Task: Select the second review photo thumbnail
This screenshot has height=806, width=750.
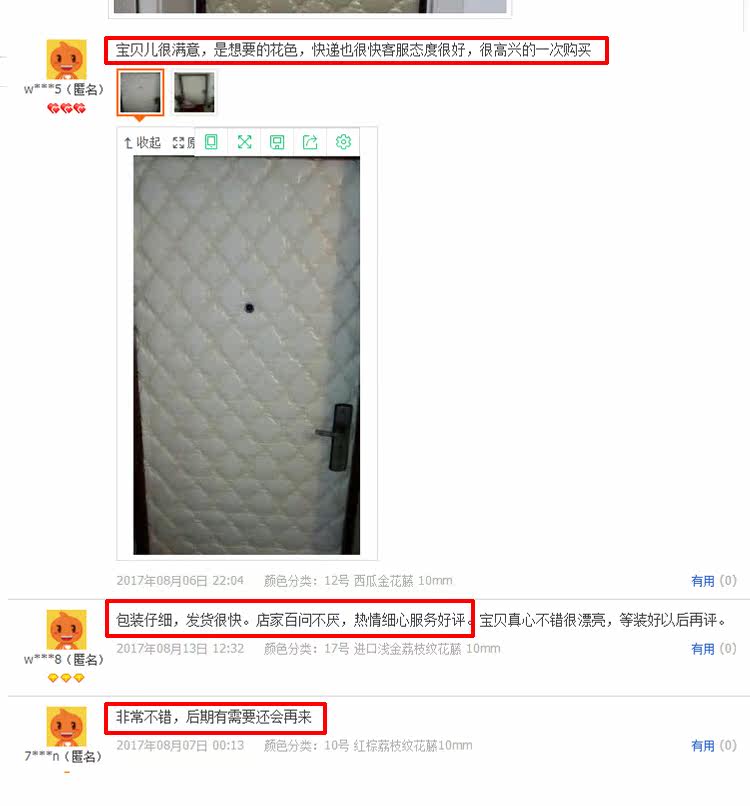Action: coord(194,93)
